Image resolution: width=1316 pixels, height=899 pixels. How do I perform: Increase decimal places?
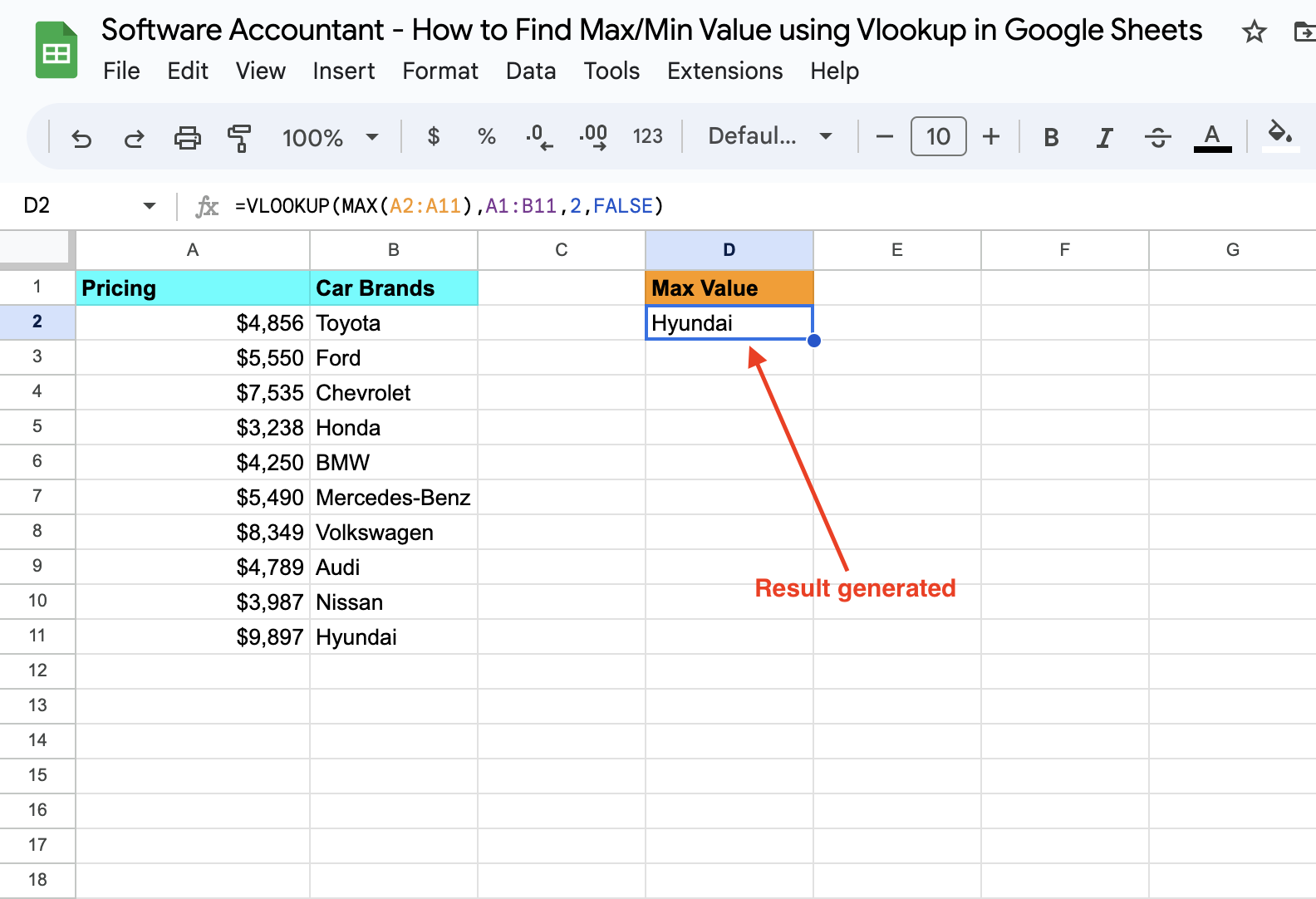pos(593,137)
